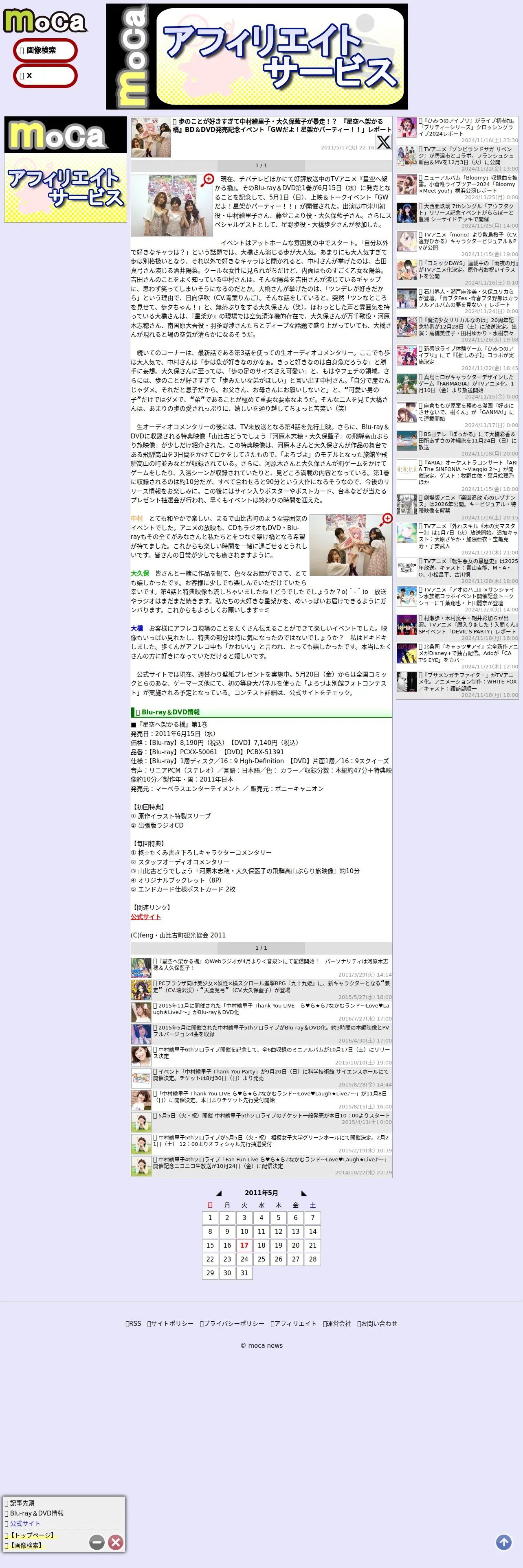Select day 17 in the calendar
The width and height of the screenshot is (523, 1568).
[x=244, y=1245]
